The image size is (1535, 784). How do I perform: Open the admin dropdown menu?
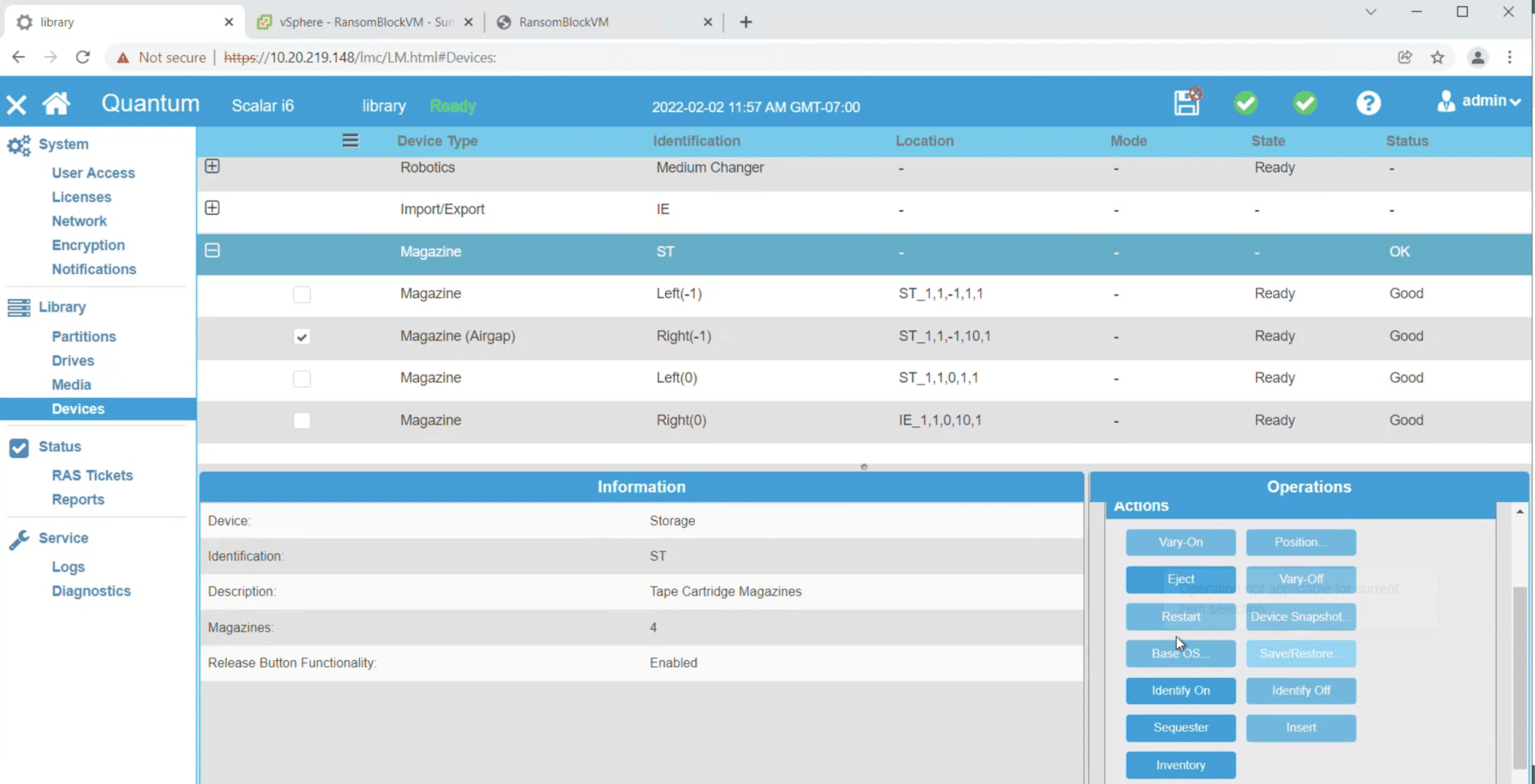(x=1491, y=101)
